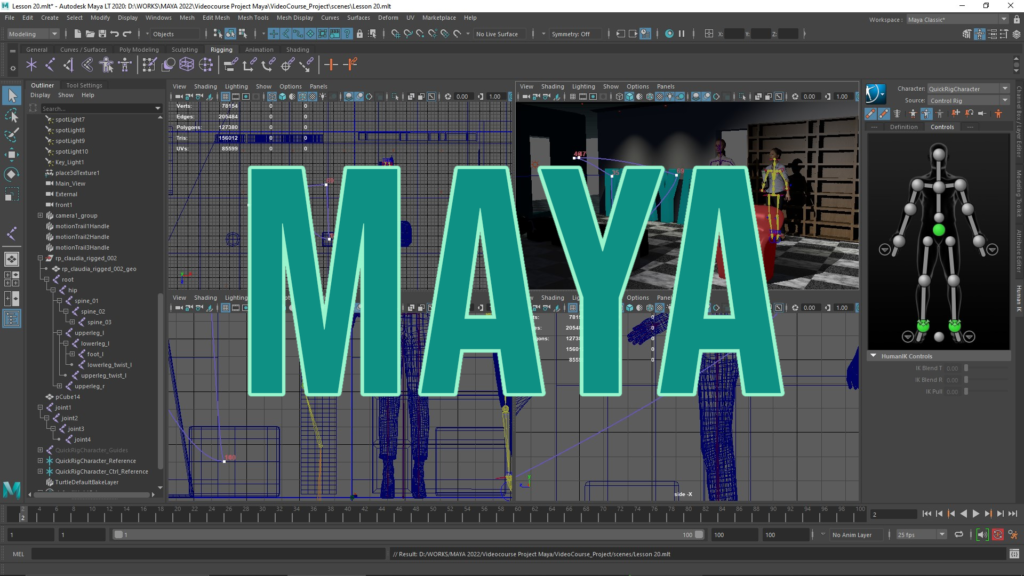Click the Open Scene folder icon

click(90, 34)
